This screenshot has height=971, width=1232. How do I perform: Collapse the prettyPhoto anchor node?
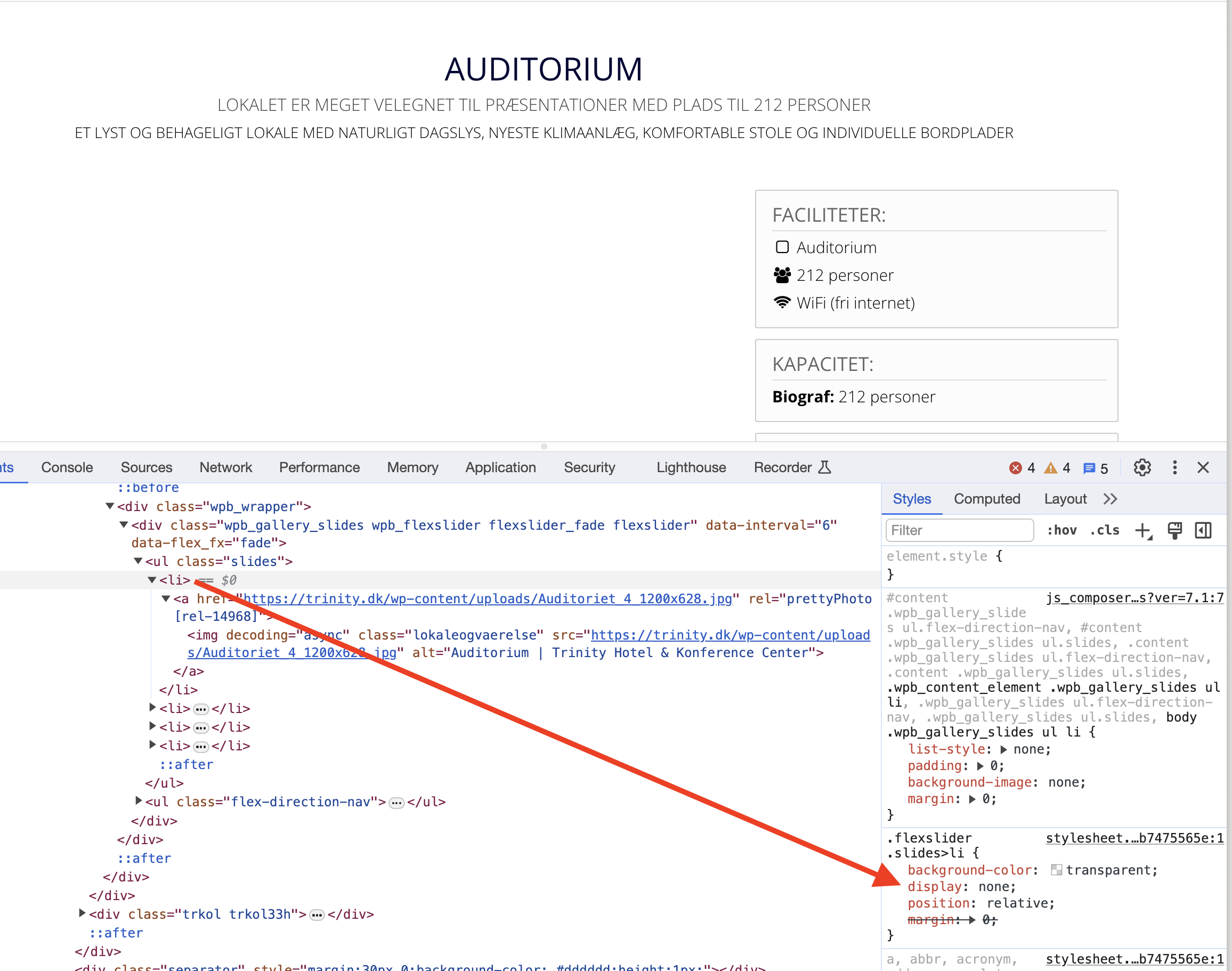click(x=166, y=598)
